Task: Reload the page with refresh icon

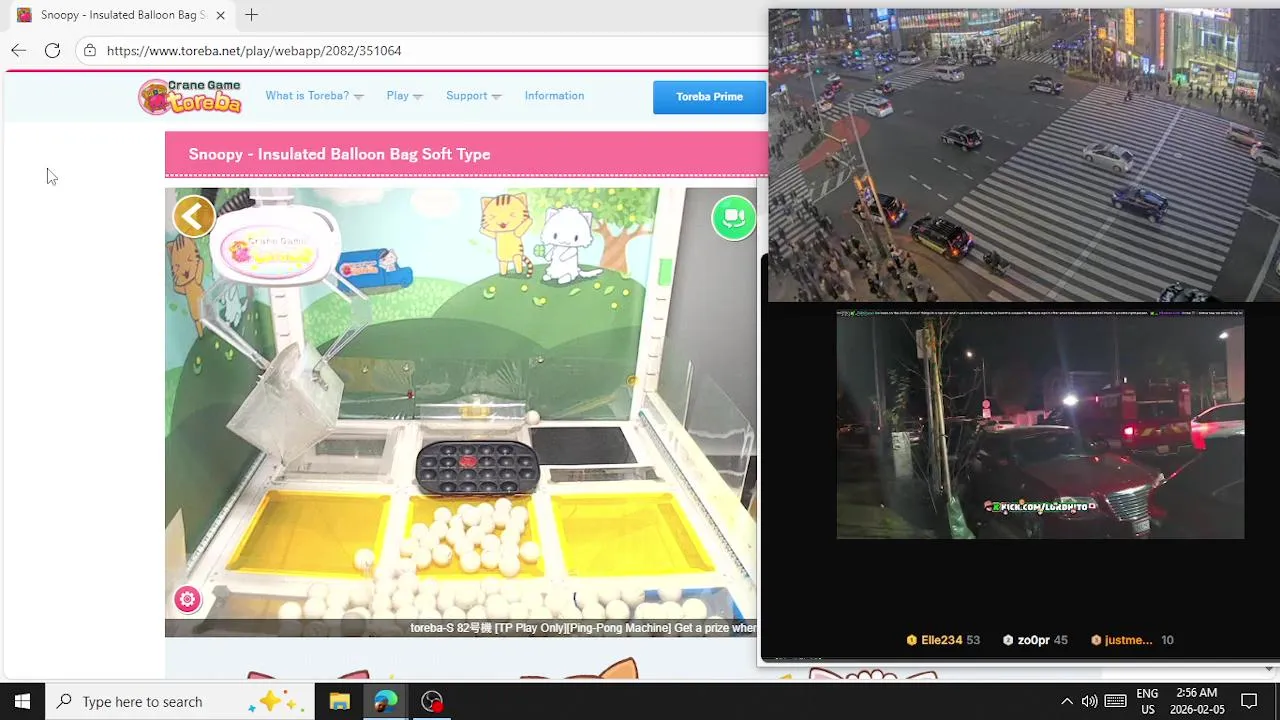Action: (52, 50)
